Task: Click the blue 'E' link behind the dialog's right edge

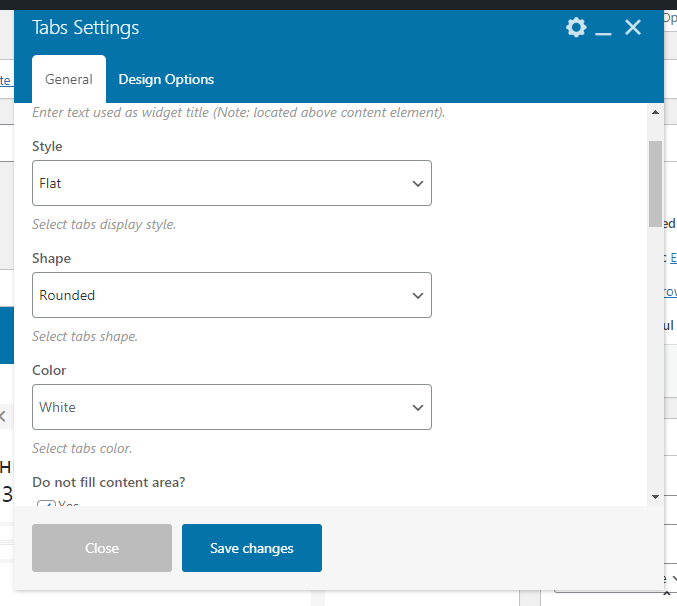Action: point(673,258)
